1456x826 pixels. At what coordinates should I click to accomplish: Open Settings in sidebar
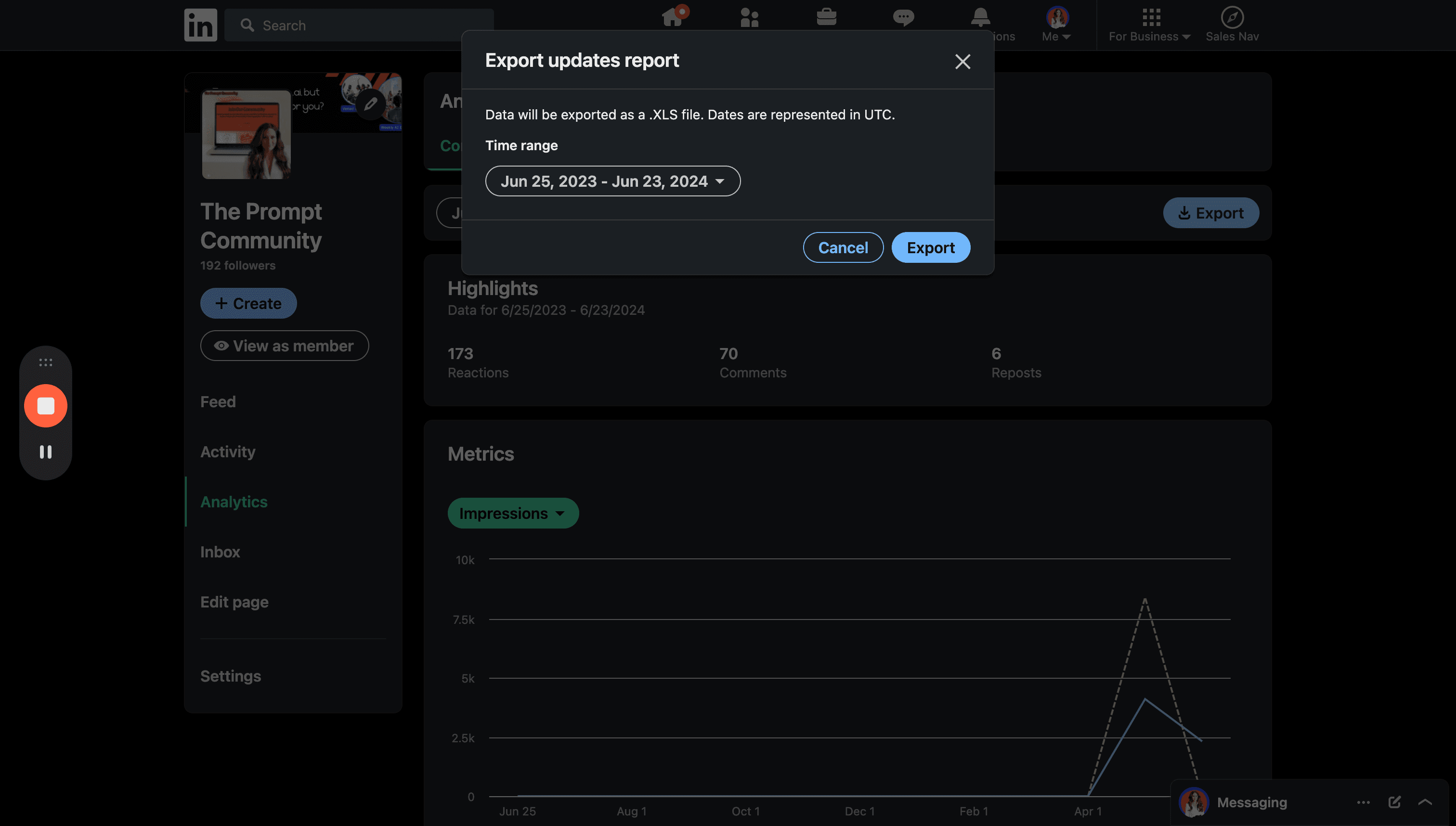pos(230,676)
